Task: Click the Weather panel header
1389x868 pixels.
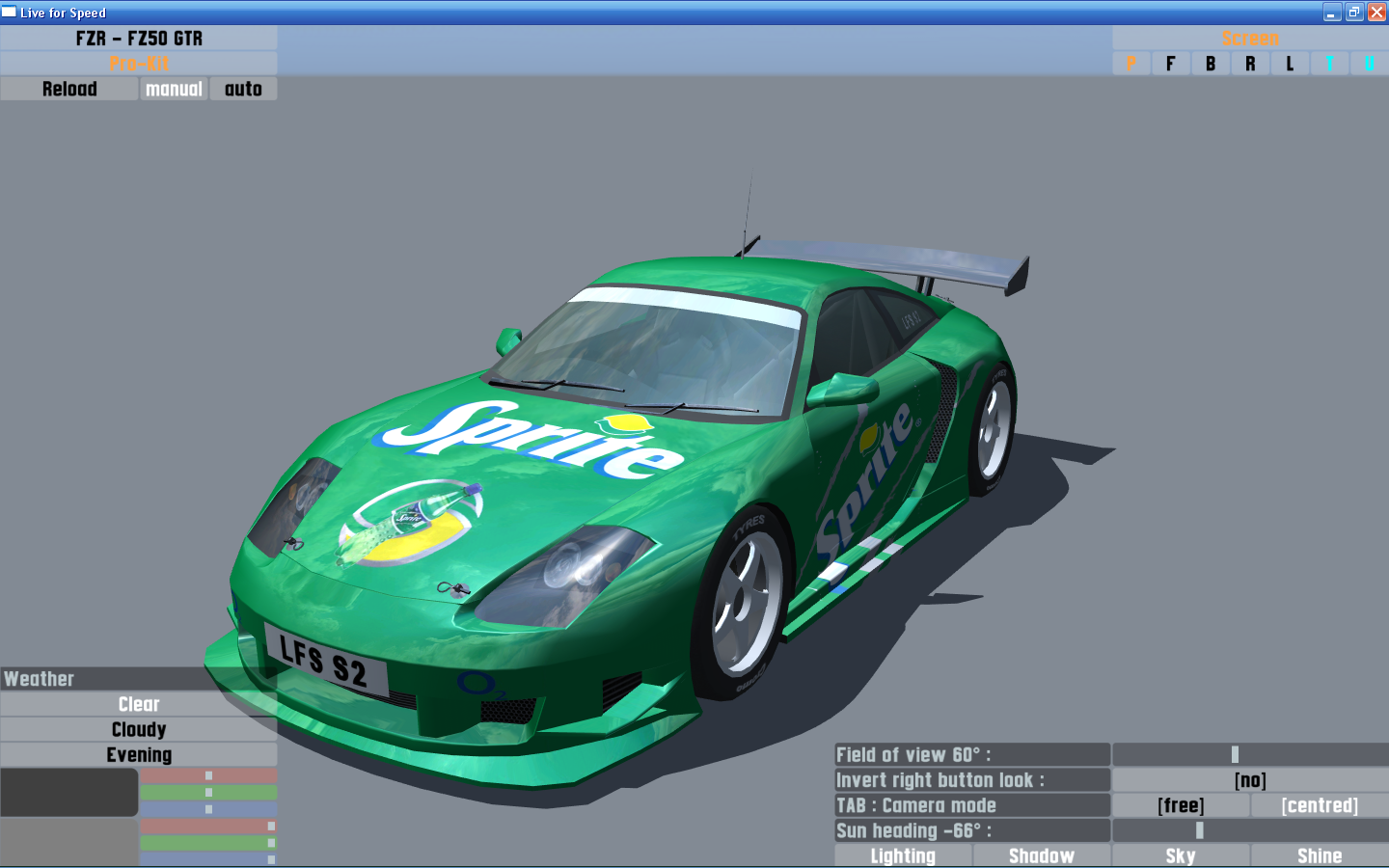Action: pos(139,679)
